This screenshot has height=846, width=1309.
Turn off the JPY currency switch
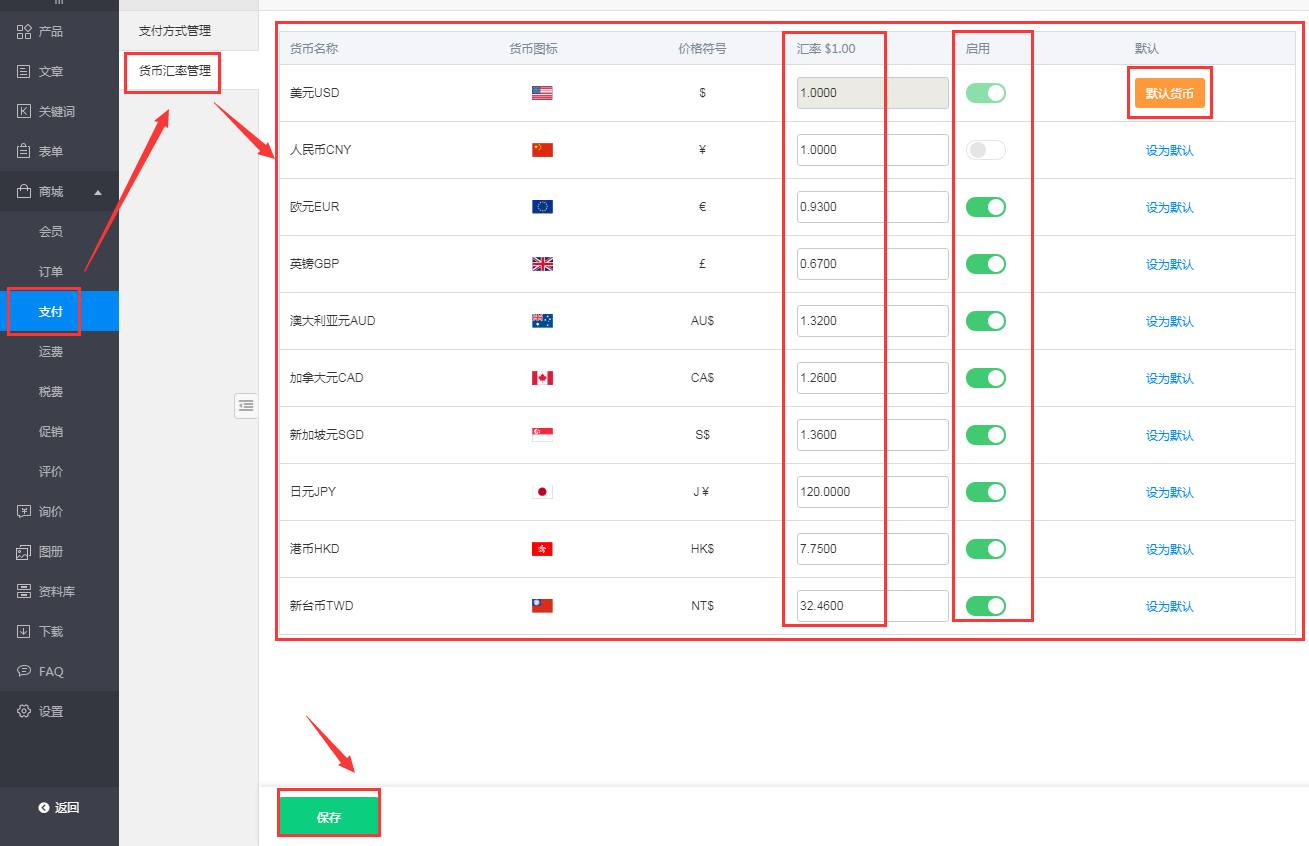(x=985, y=492)
